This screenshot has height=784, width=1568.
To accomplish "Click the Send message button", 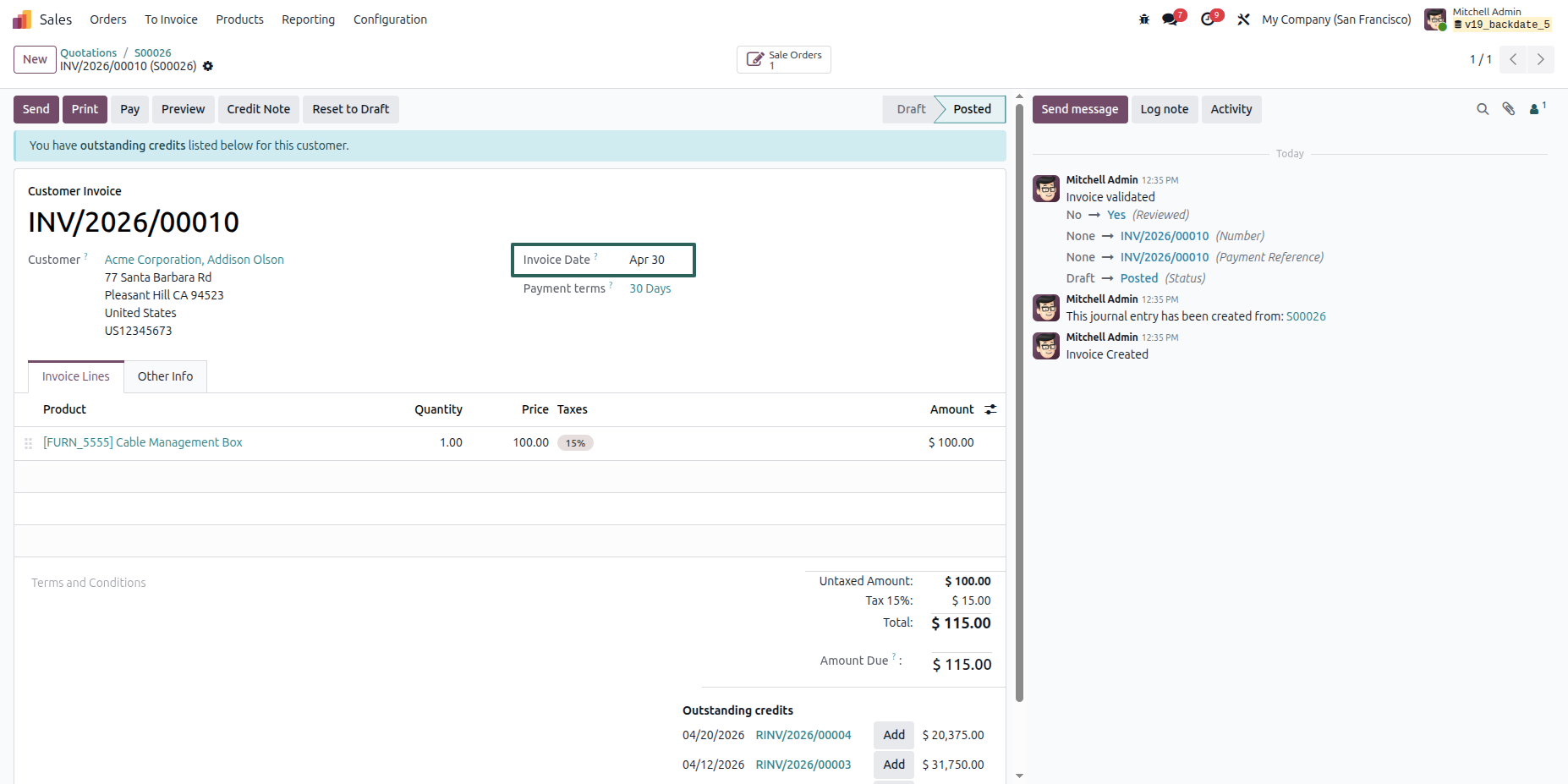I will tap(1080, 109).
